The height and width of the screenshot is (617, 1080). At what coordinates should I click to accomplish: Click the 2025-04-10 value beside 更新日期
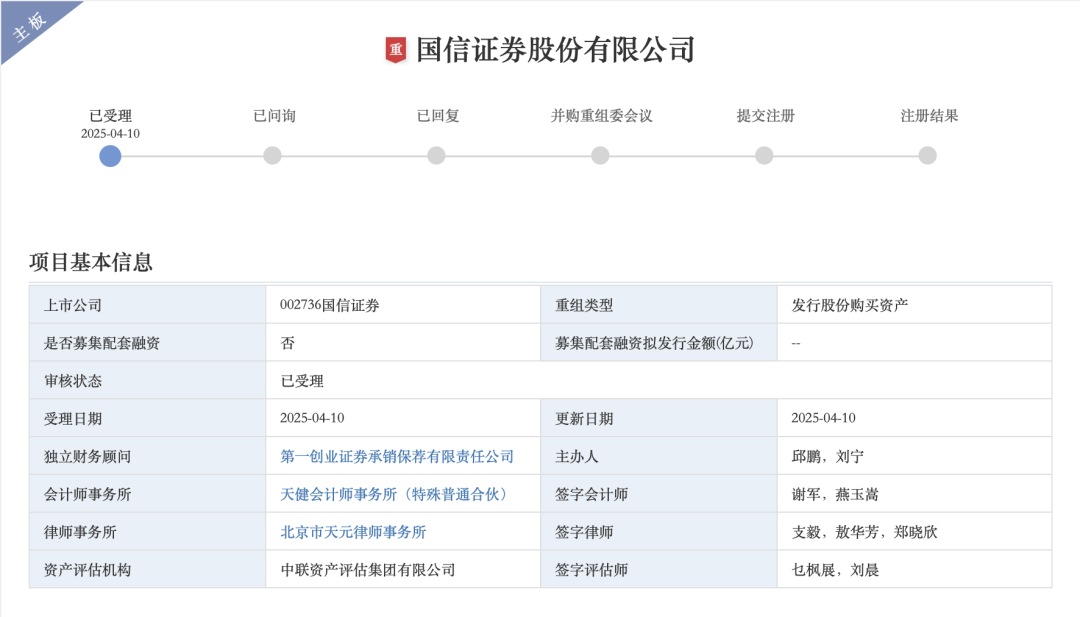click(x=915, y=419)
